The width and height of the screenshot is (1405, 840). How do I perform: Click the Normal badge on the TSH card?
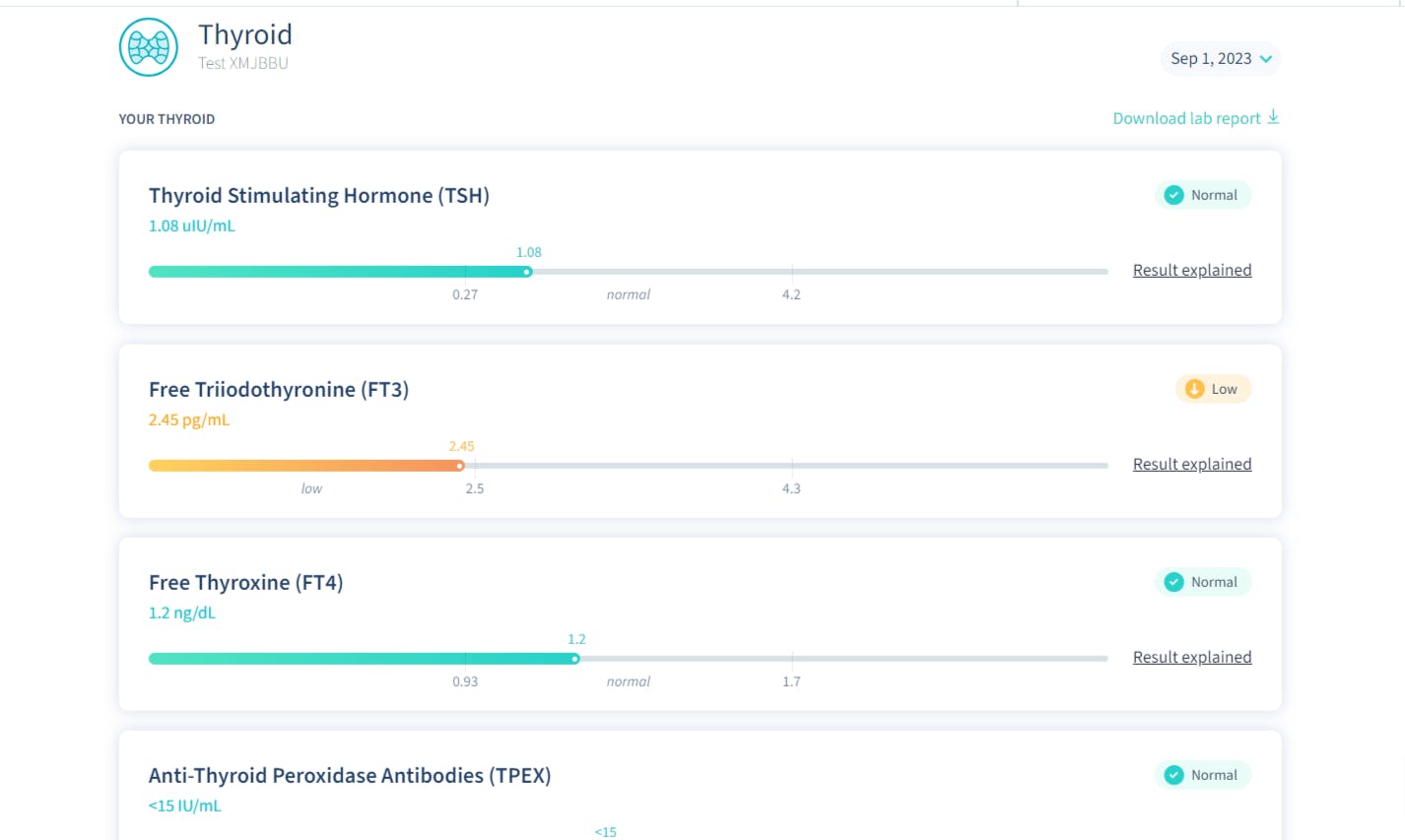tap(1203, 195)
